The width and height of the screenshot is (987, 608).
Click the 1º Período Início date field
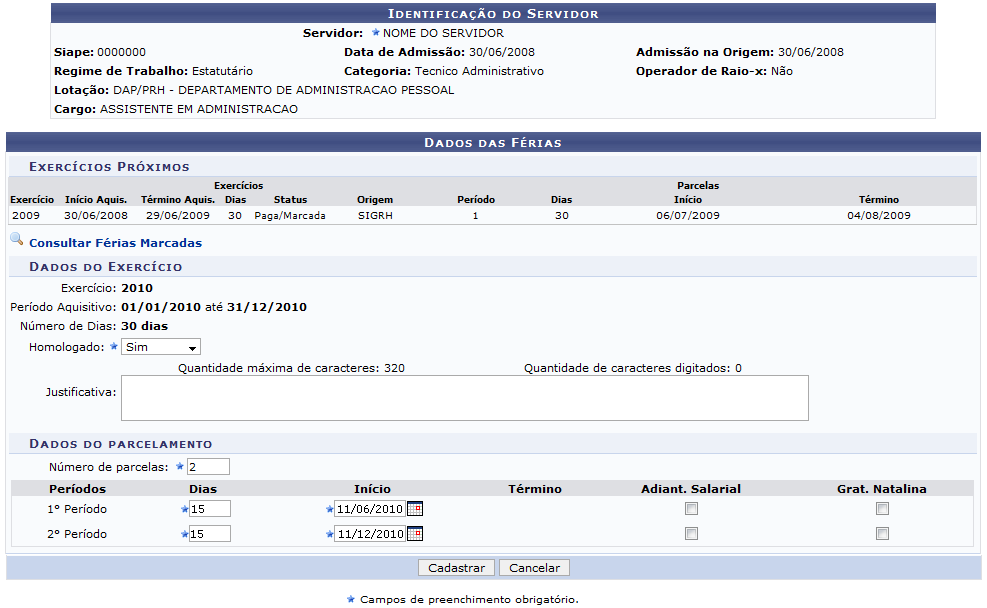pyautogui.click(x=369, y=509)
